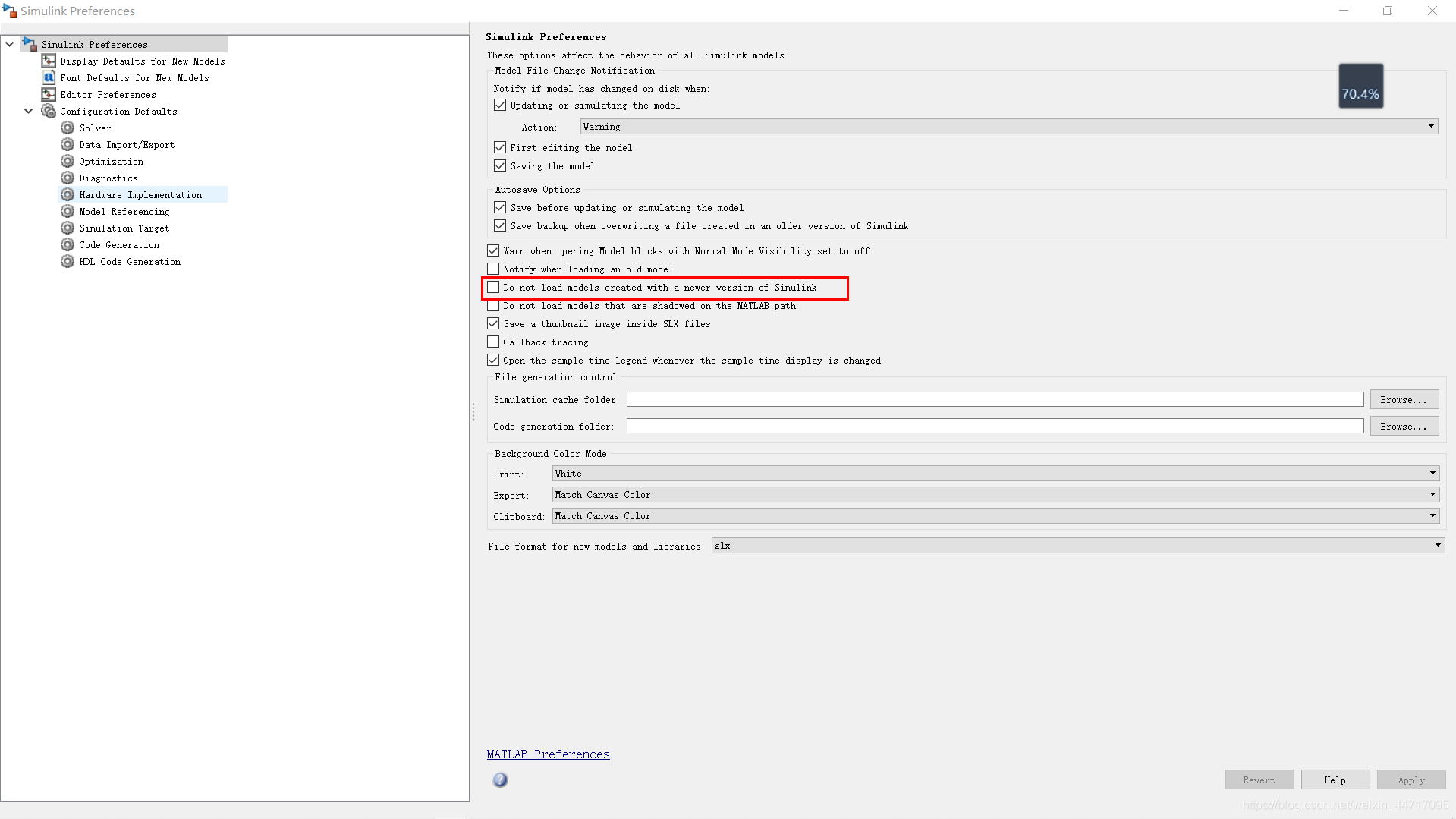
Task: Select Display Defaults for New Models
Action: point(143,61)
